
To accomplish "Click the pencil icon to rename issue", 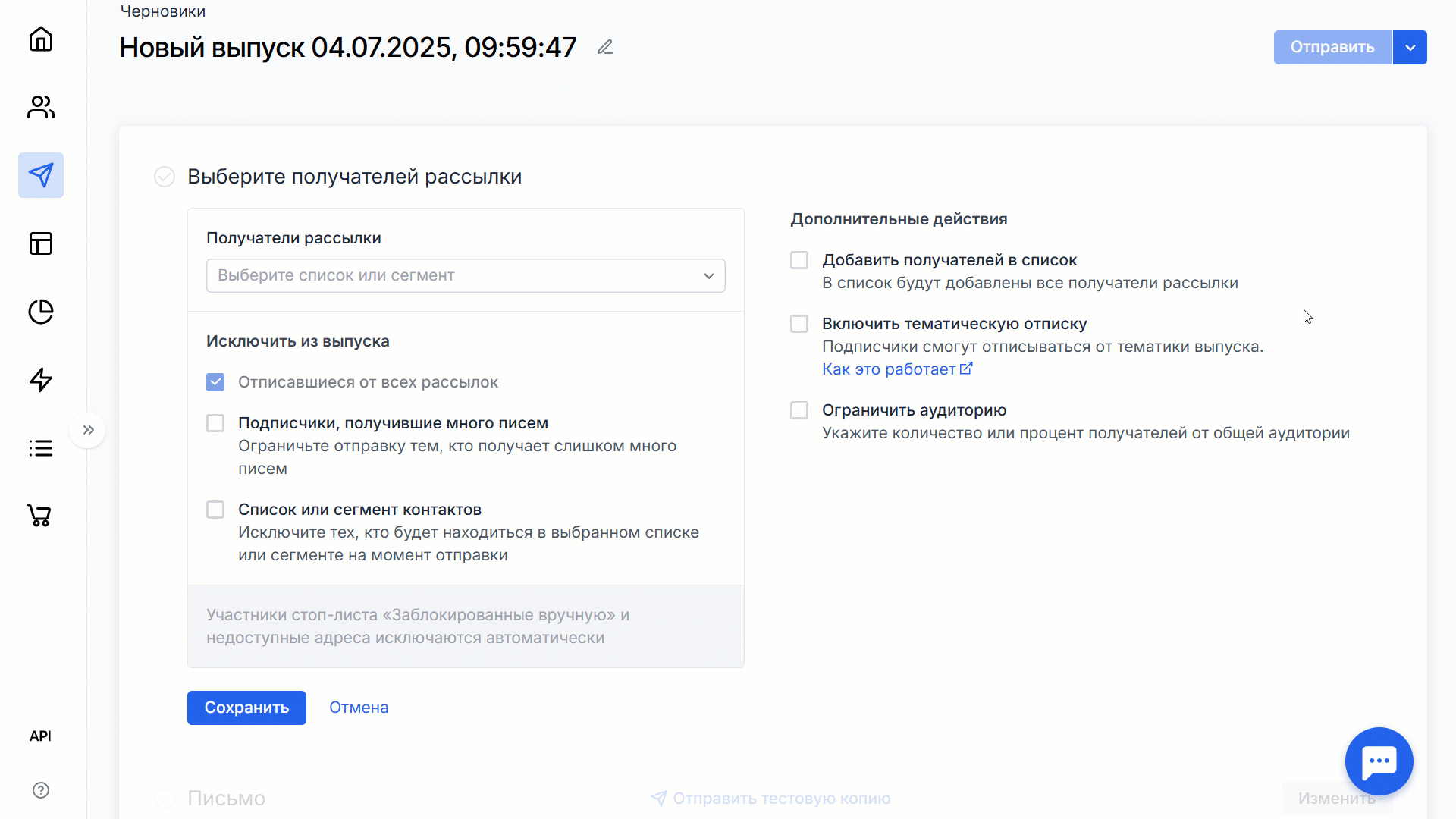I will (604, 48).
